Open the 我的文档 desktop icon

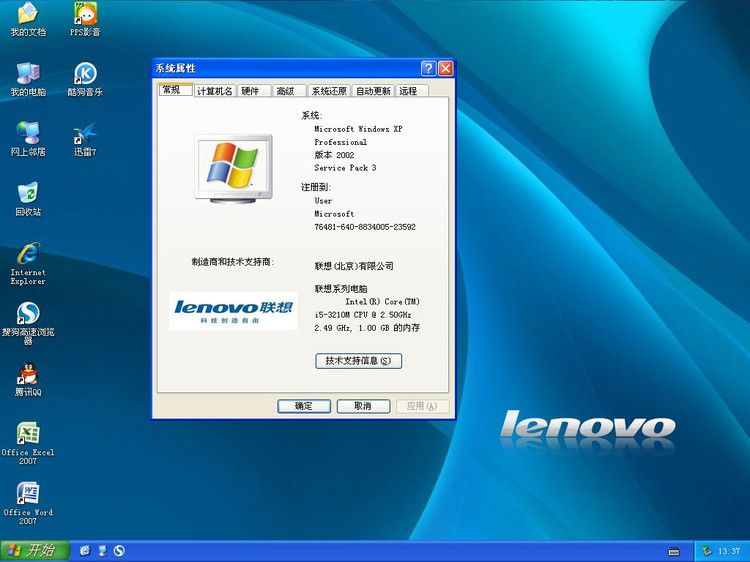pos(28,19)
